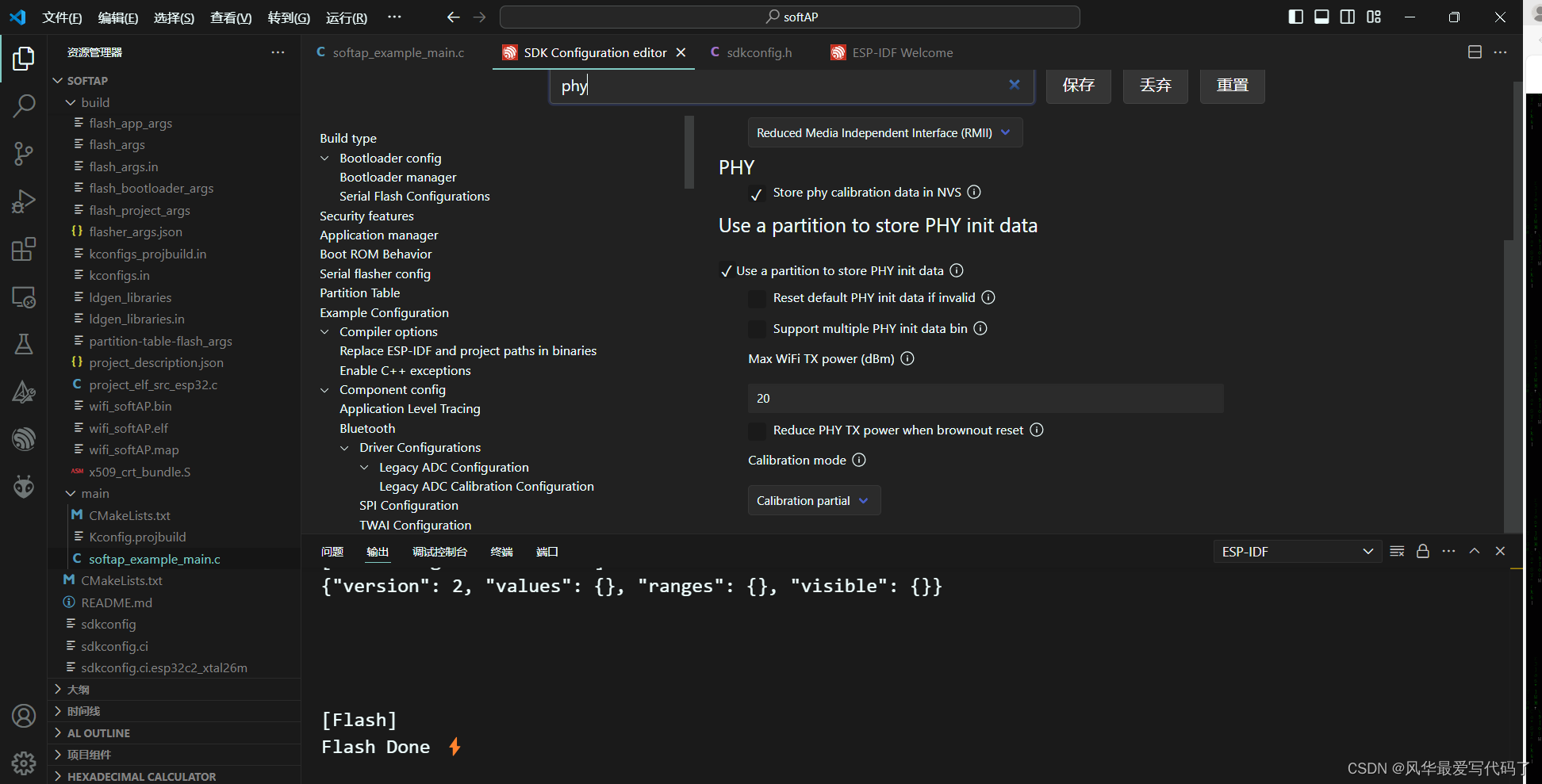Toggle secondary side bar layout icon

point(1348,17)
